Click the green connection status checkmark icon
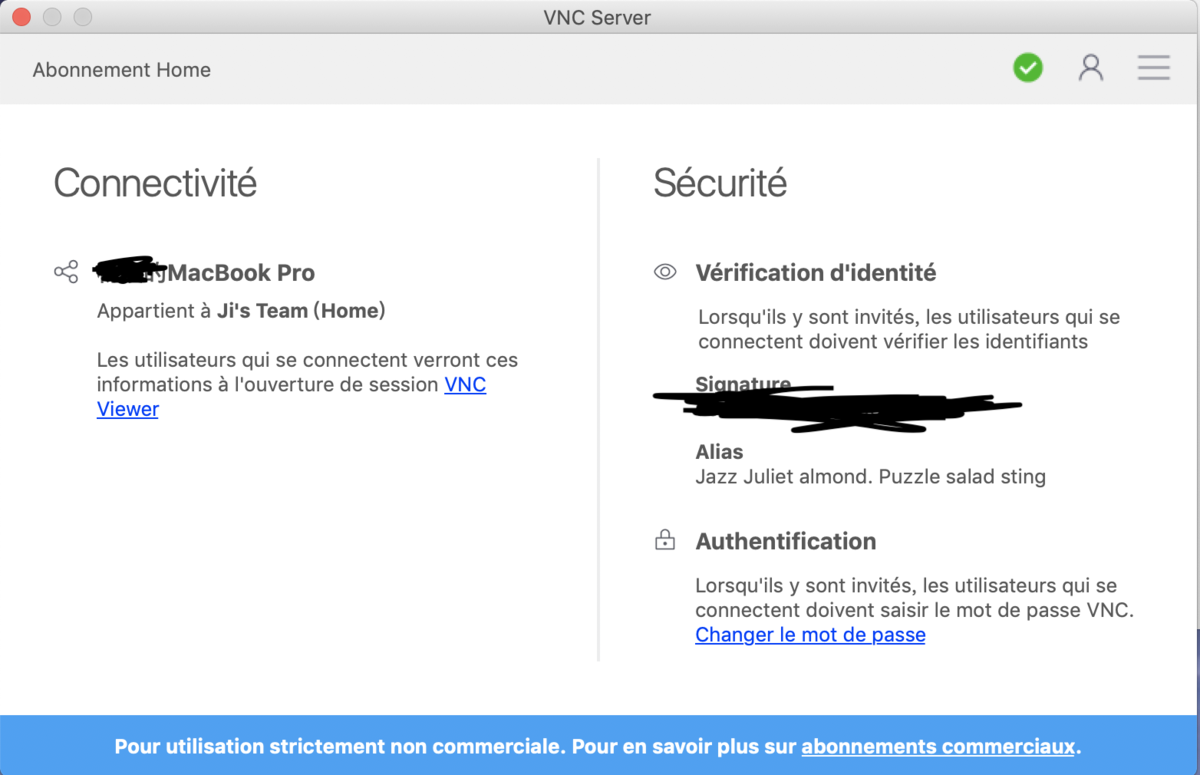Screen dimensions: 1200x775 [1027, 68]
